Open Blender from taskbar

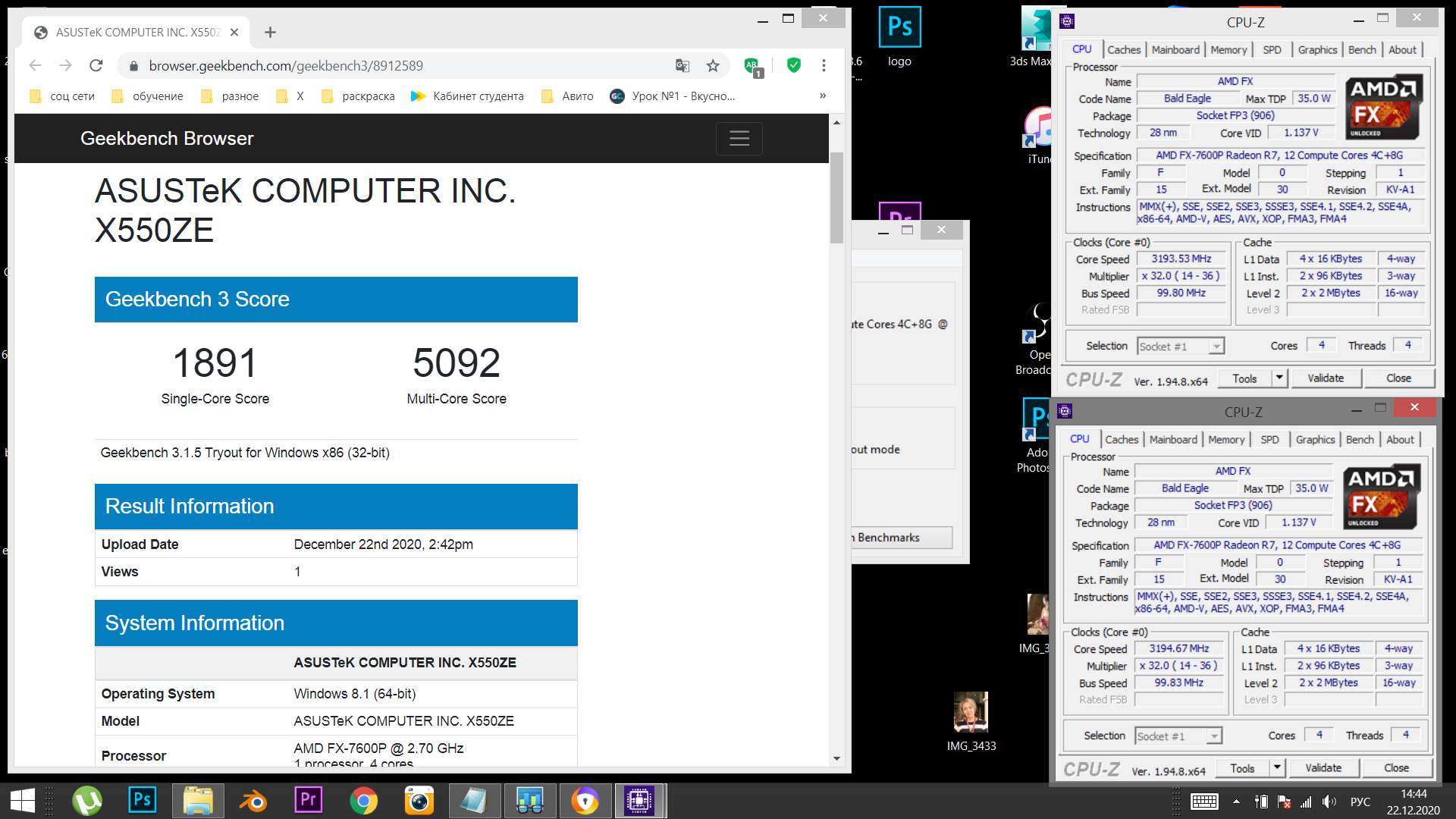pos(253,801)
